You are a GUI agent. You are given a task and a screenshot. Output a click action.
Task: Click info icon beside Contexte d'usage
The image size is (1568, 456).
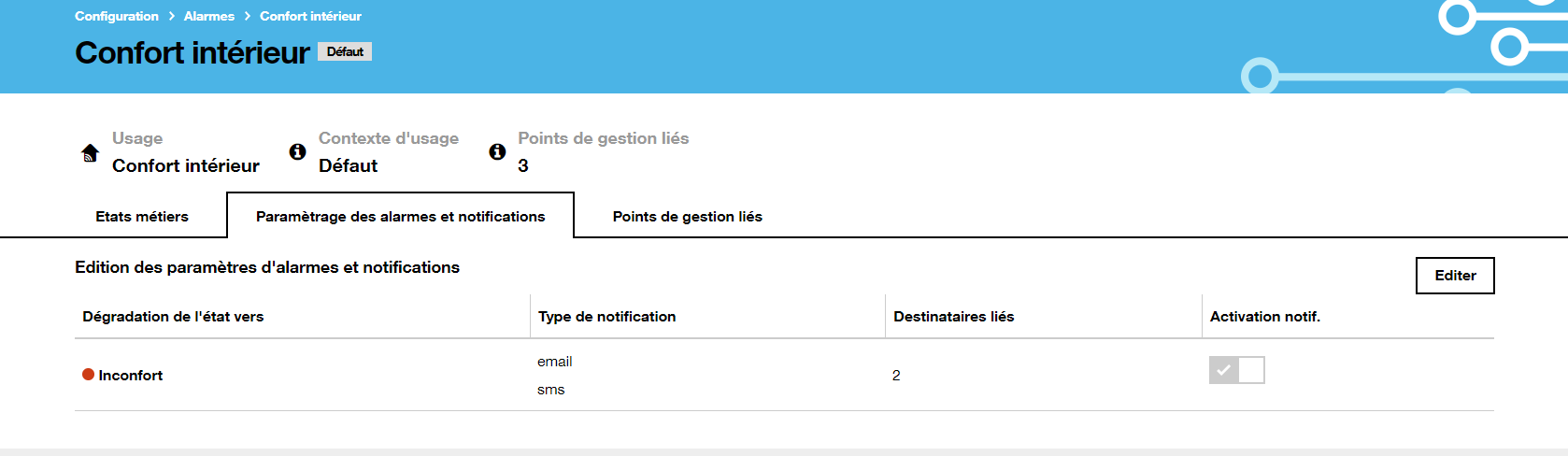click(x=297, y=151)
